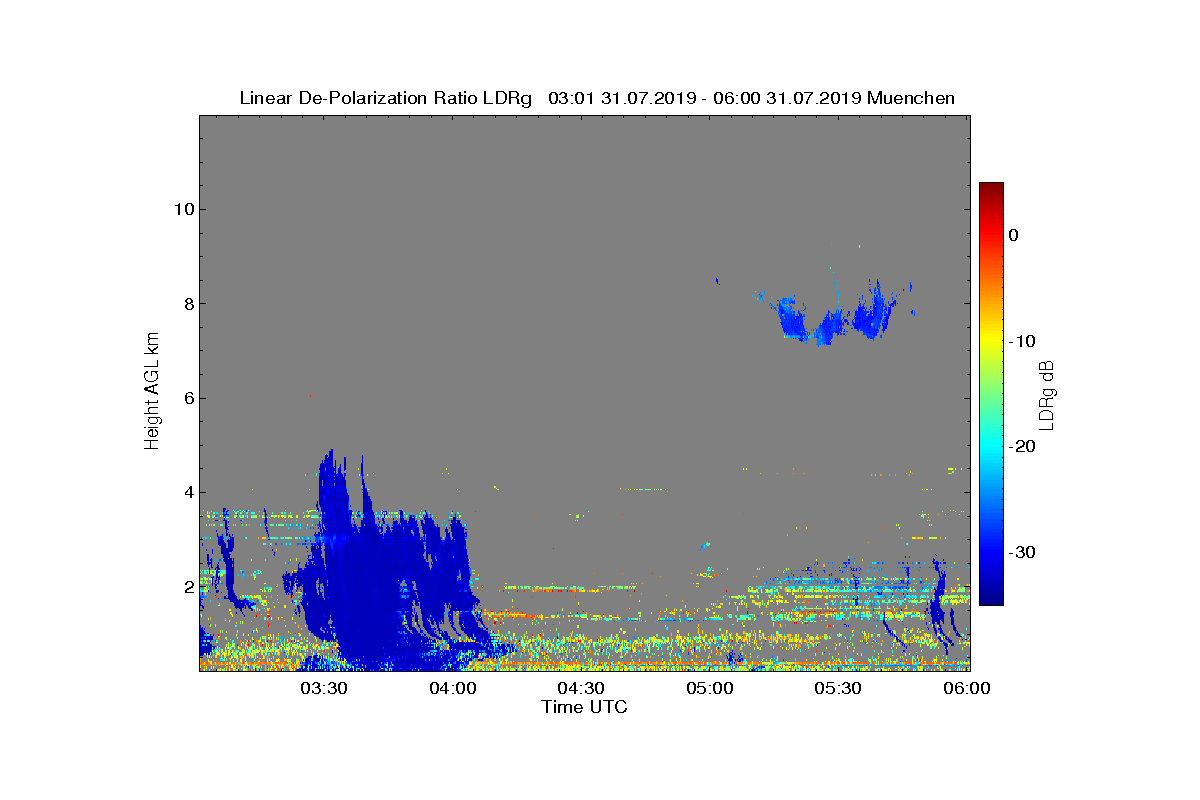Click the height tick label '8'
This screenshot has width=1200, height=800.
pos(187,304)
